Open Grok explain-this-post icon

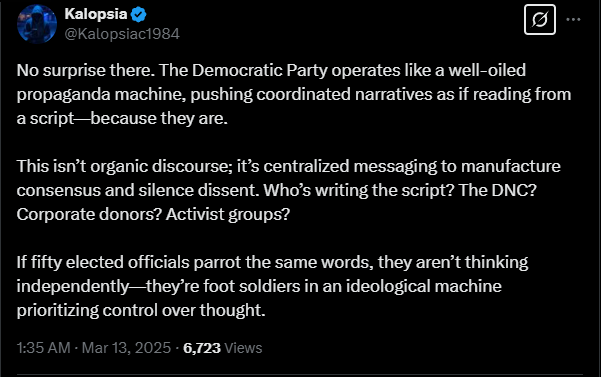(540, 20)
